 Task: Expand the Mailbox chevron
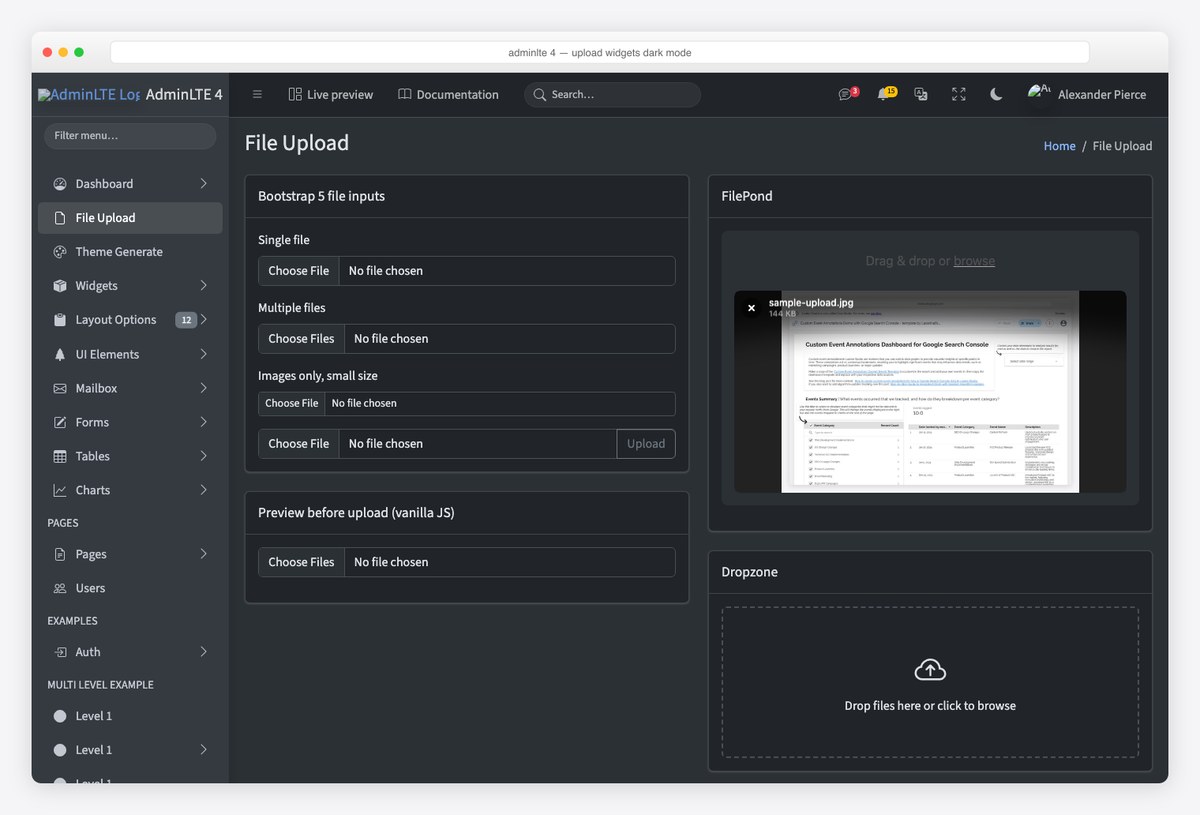point(203,387)
